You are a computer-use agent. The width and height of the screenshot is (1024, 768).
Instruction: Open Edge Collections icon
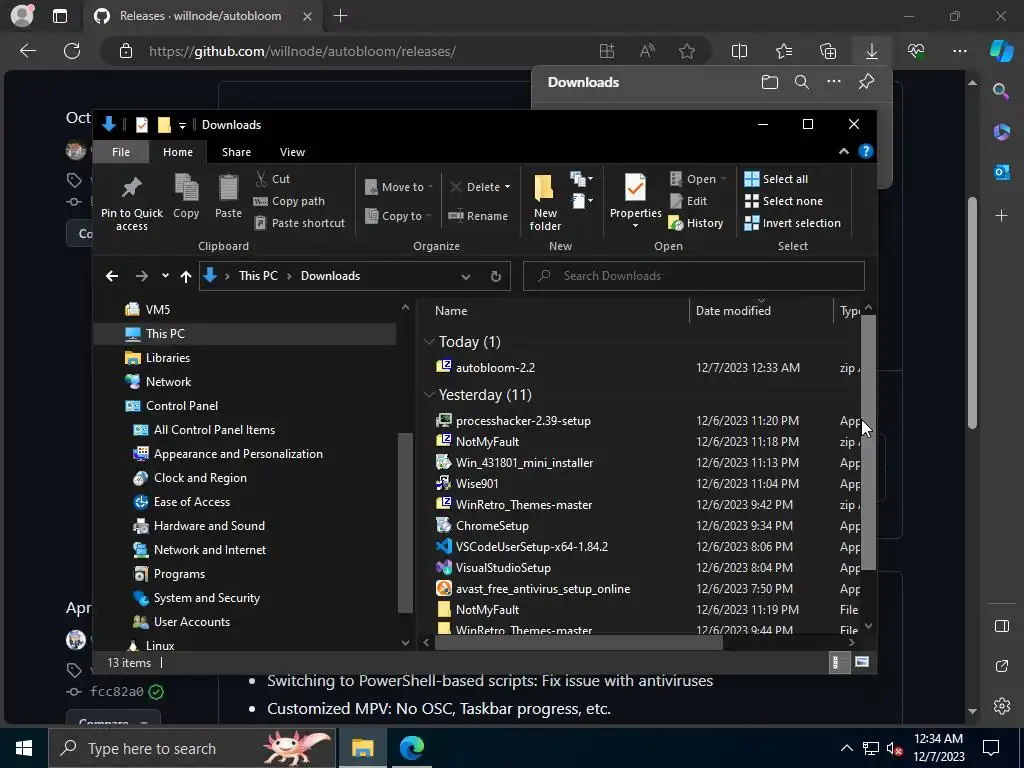(828, 51)
